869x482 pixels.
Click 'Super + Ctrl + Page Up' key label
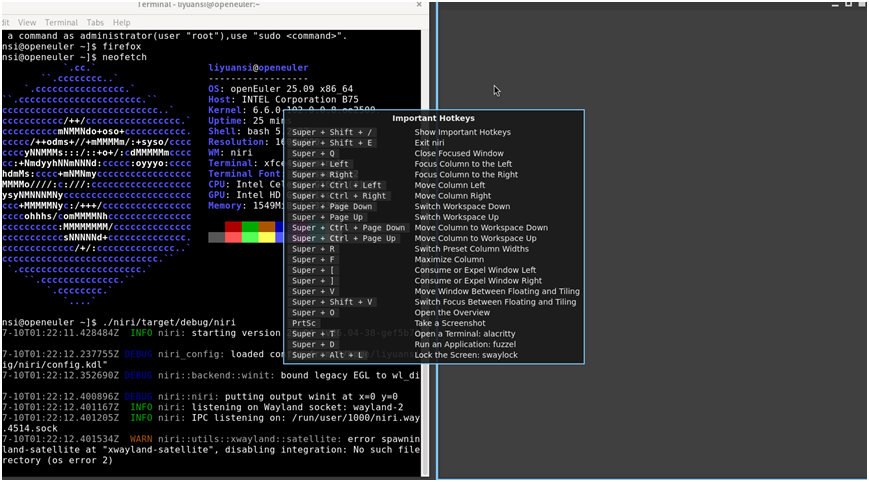coord(344,238)
